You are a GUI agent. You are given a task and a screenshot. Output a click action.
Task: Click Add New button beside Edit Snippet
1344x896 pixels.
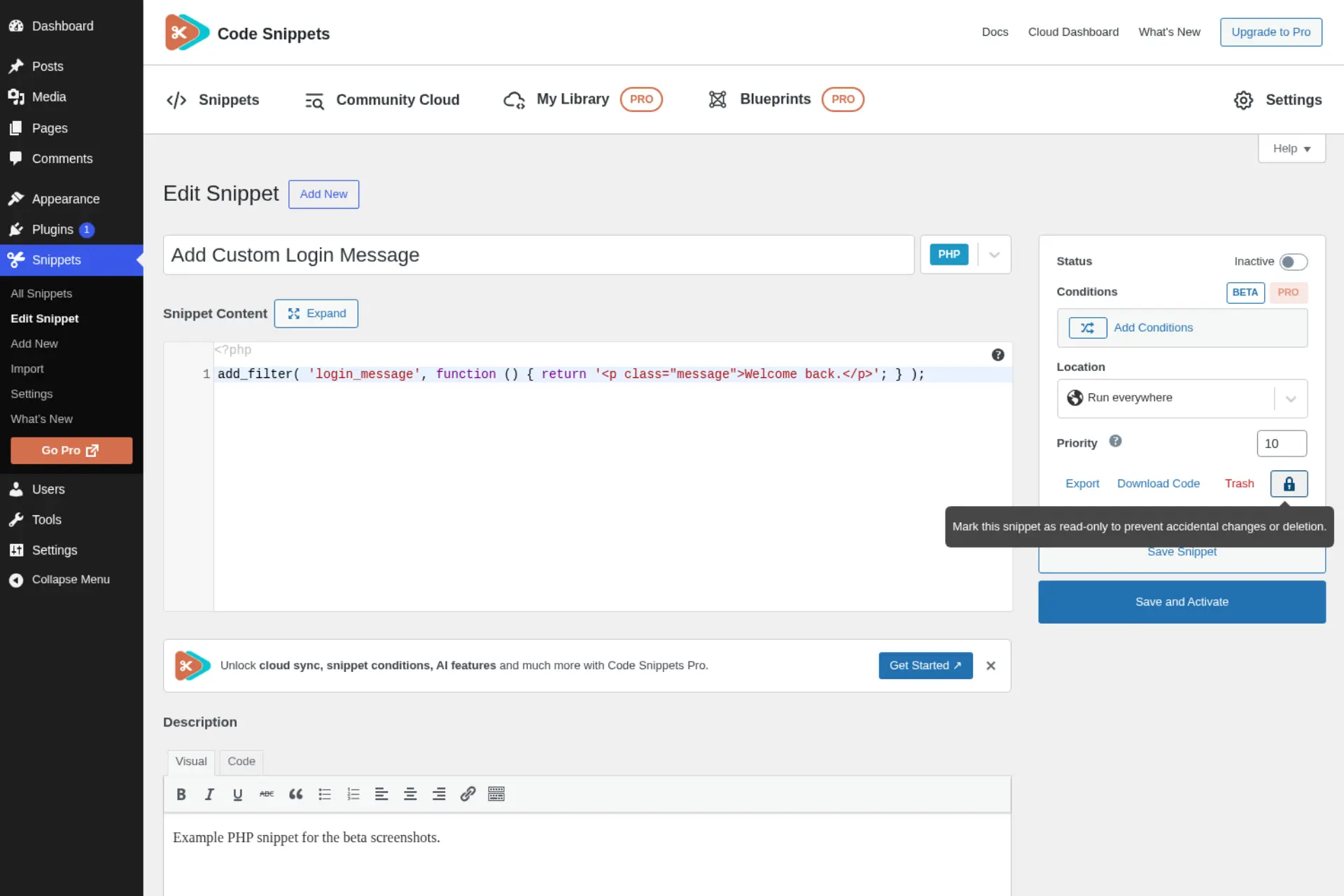(323, 194)
